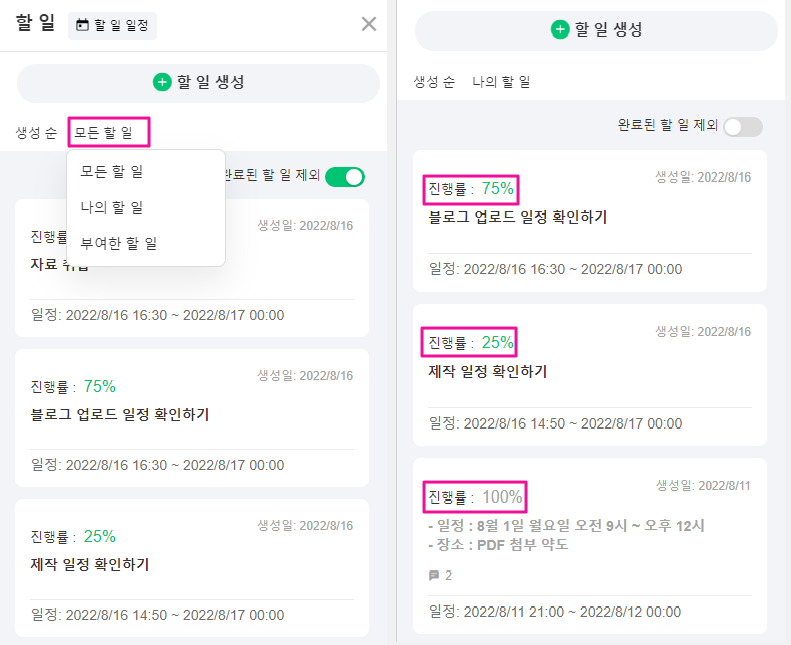Select 모든 할 일 from the dropdown menu
The height and width of the screenshot is (645, 791).
(112, 172)
